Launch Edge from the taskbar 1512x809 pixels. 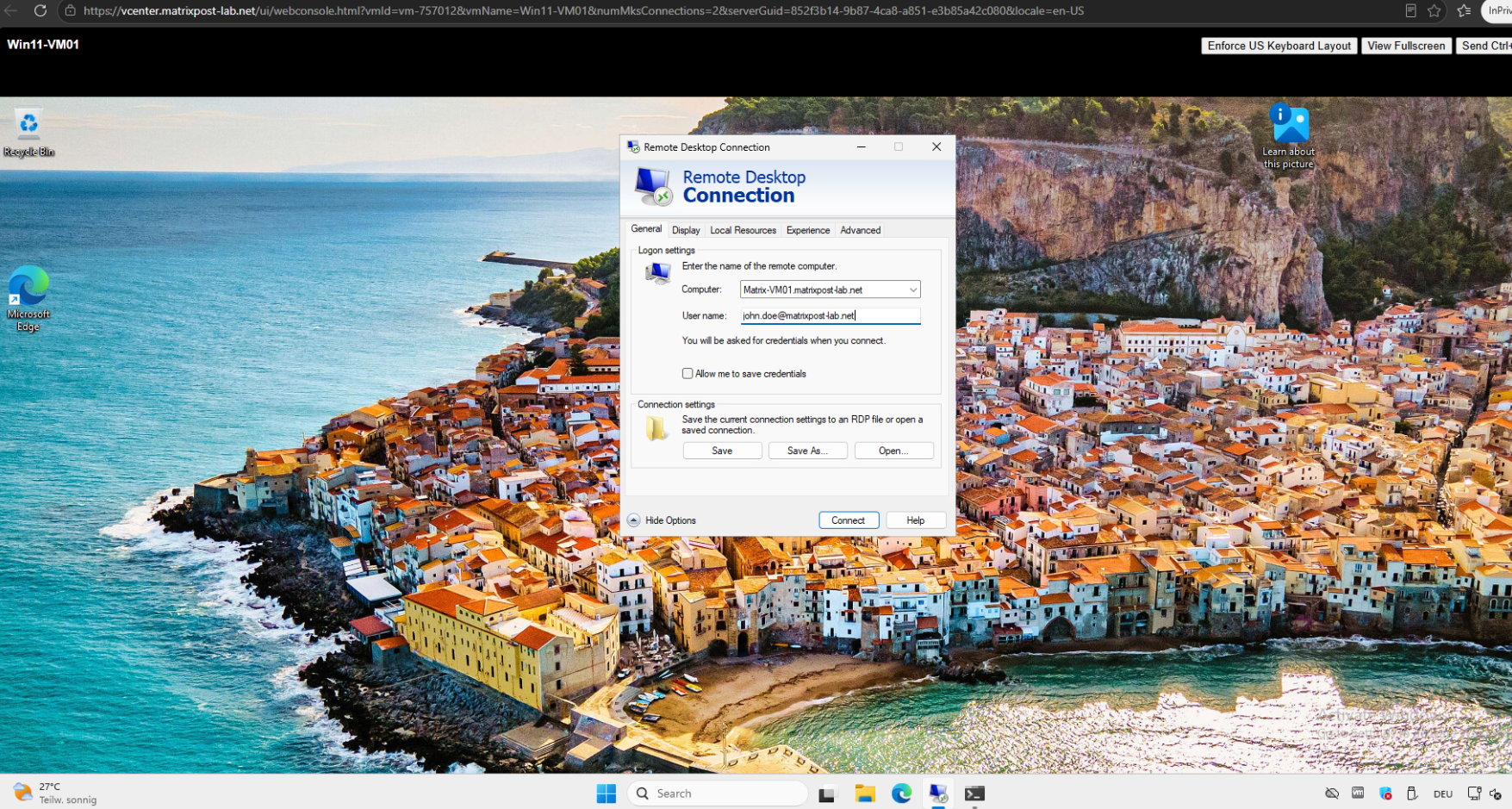pyautogui.click(x=901, y=793)
